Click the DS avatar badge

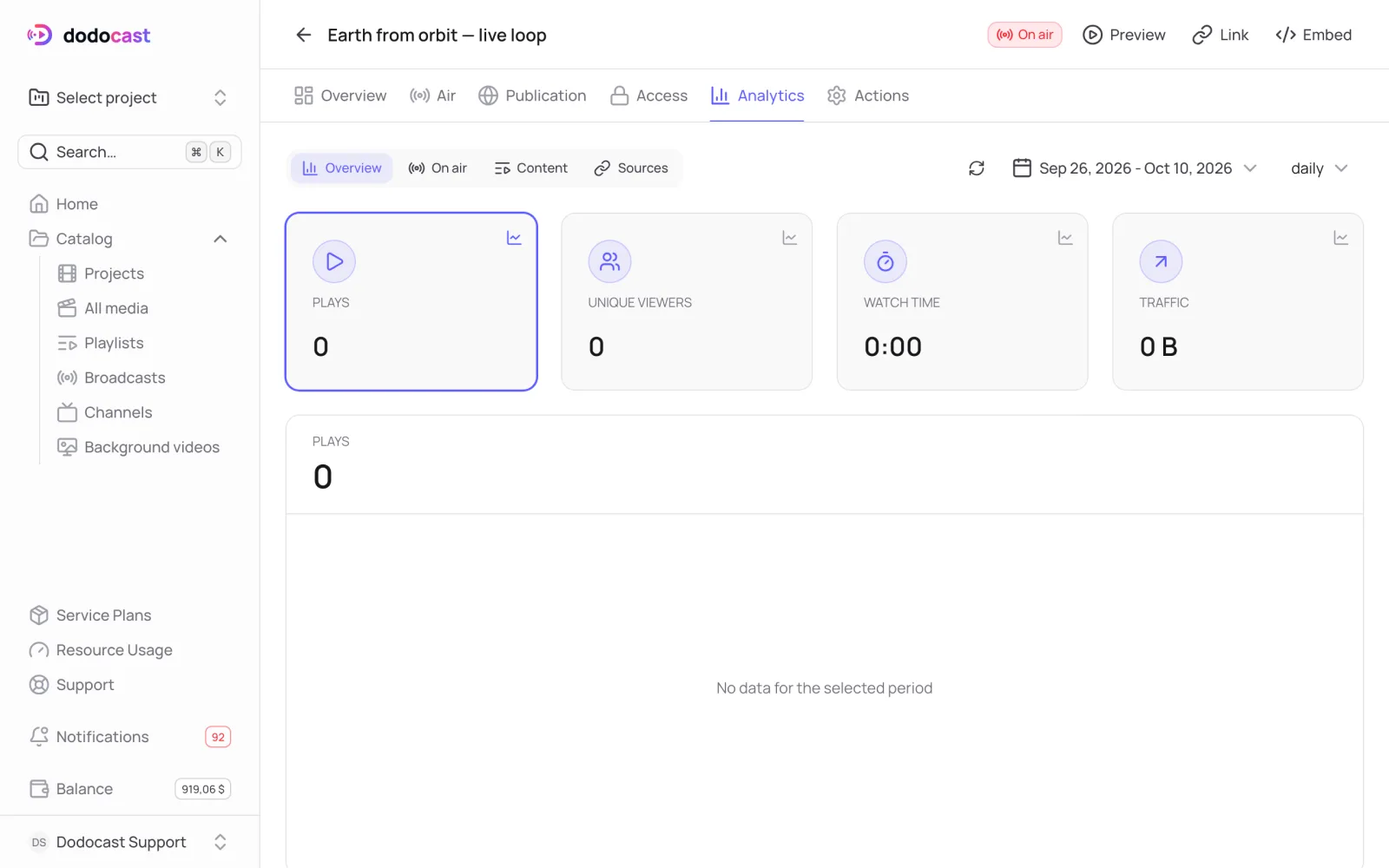tap(39, 842)
